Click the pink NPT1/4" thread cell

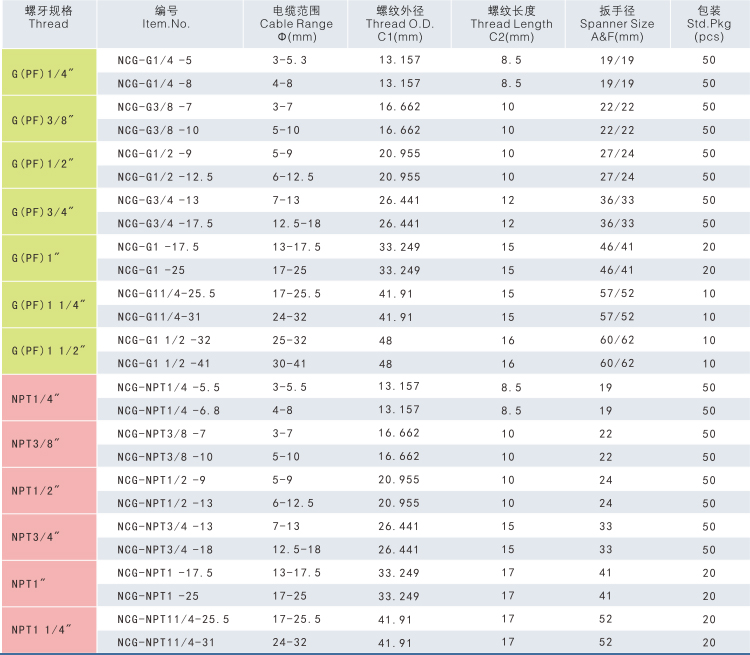pos(48,398)
